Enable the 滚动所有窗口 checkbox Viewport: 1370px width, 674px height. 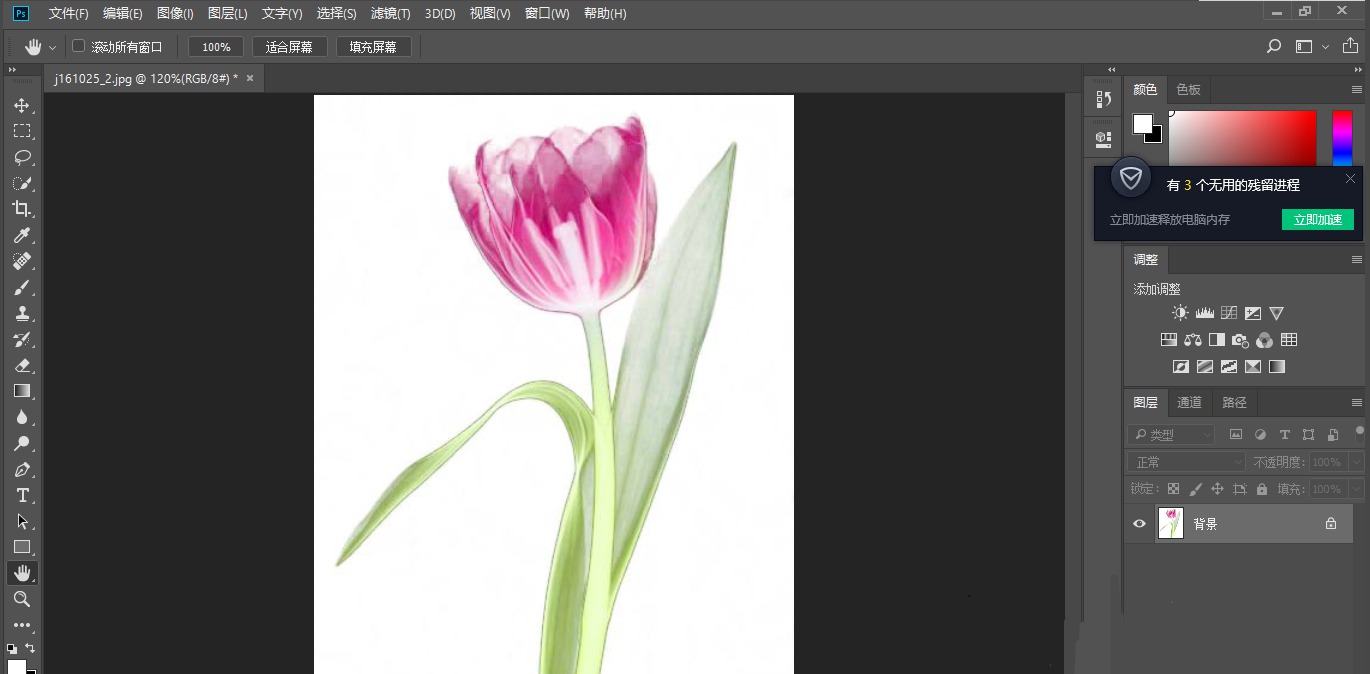click(77, 45)
